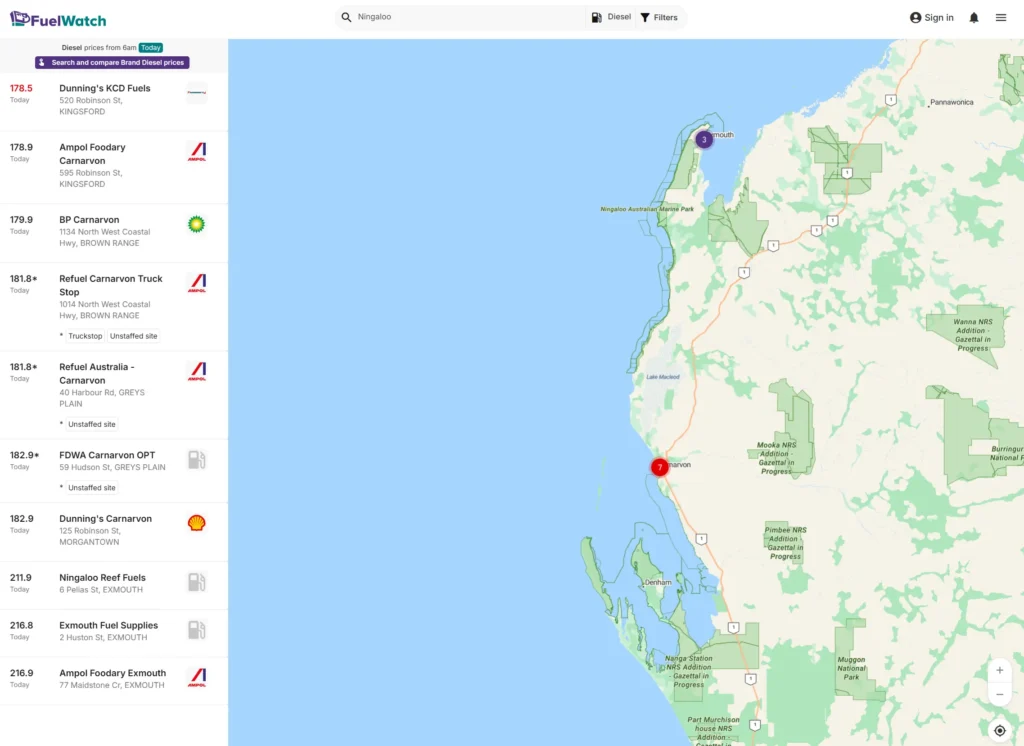Click the search magnifier icon
Image resolution: width=1024 pixels, height=746 pixels.
(345, 17)
